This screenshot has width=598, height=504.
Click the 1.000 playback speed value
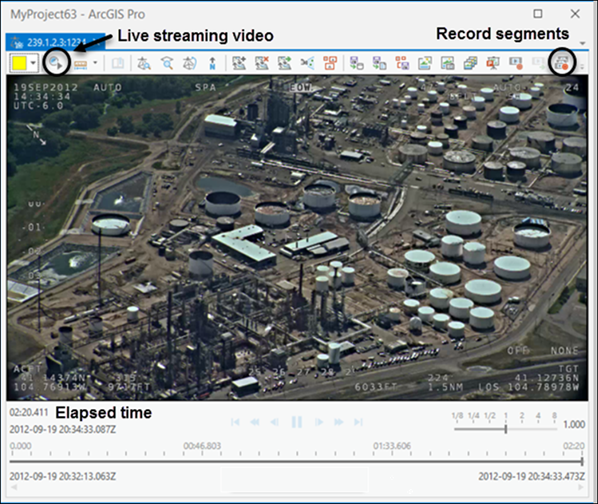tap(574, 424)
